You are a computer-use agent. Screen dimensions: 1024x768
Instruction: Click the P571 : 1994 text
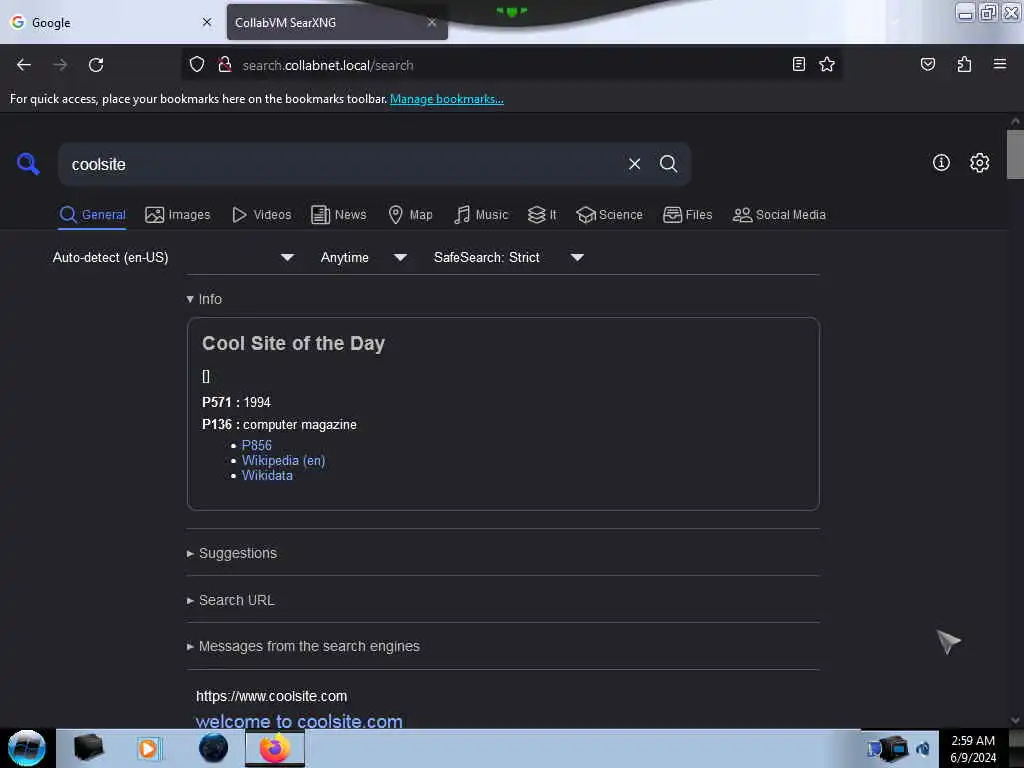click(x=236, y=402)
